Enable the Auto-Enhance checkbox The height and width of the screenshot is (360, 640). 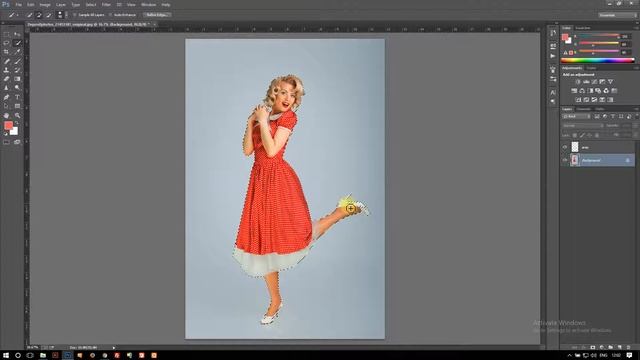(111, 15)
